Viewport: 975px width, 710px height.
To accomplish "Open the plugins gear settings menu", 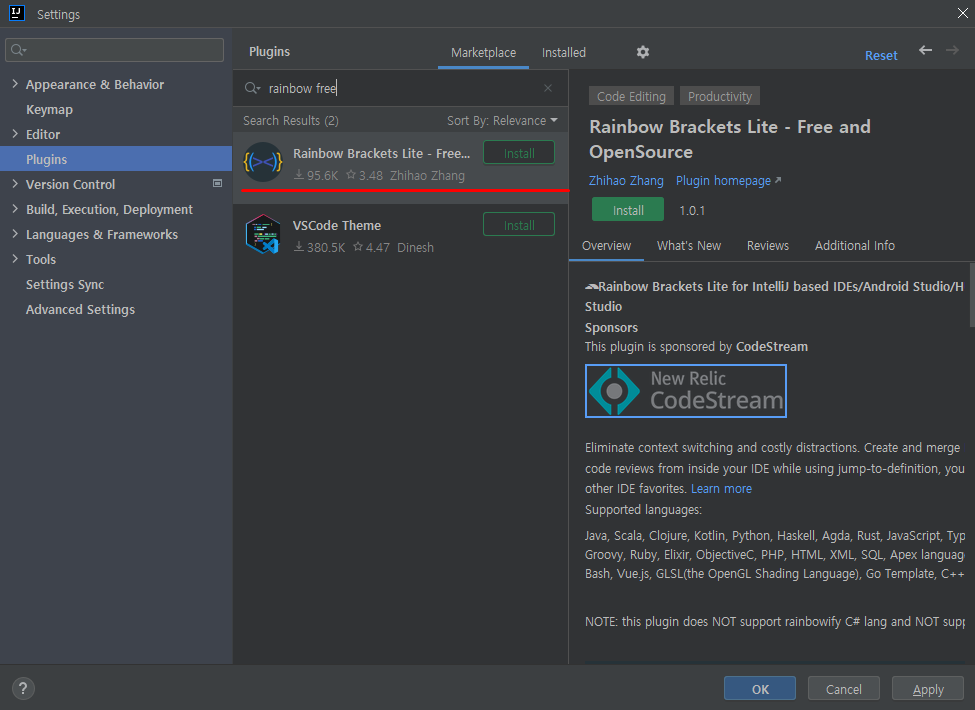I will point(642,52).
